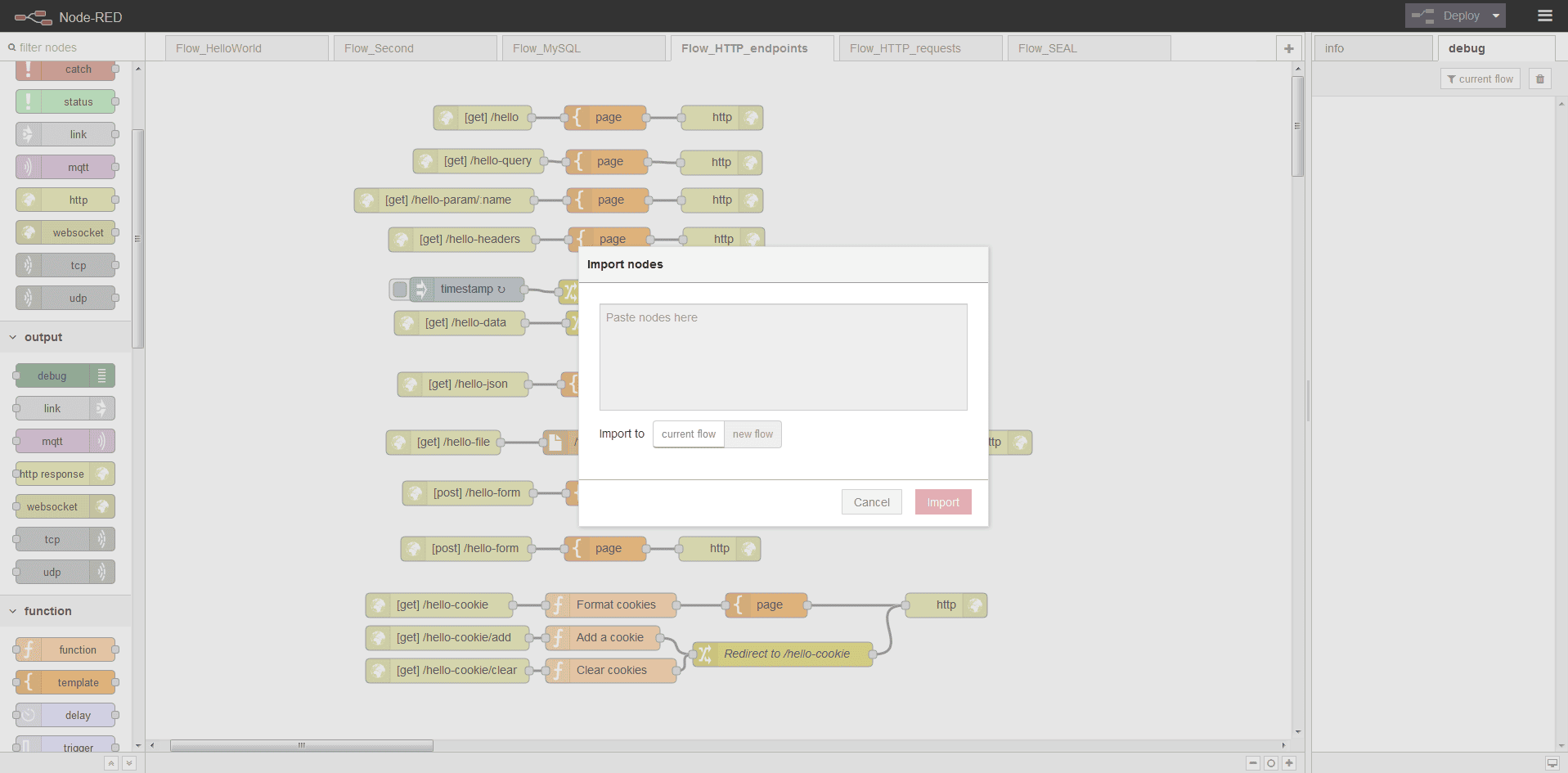Click zoom out minus icon in footer
Viewport: 1568px width, 773px height.
coord(1252,763)
